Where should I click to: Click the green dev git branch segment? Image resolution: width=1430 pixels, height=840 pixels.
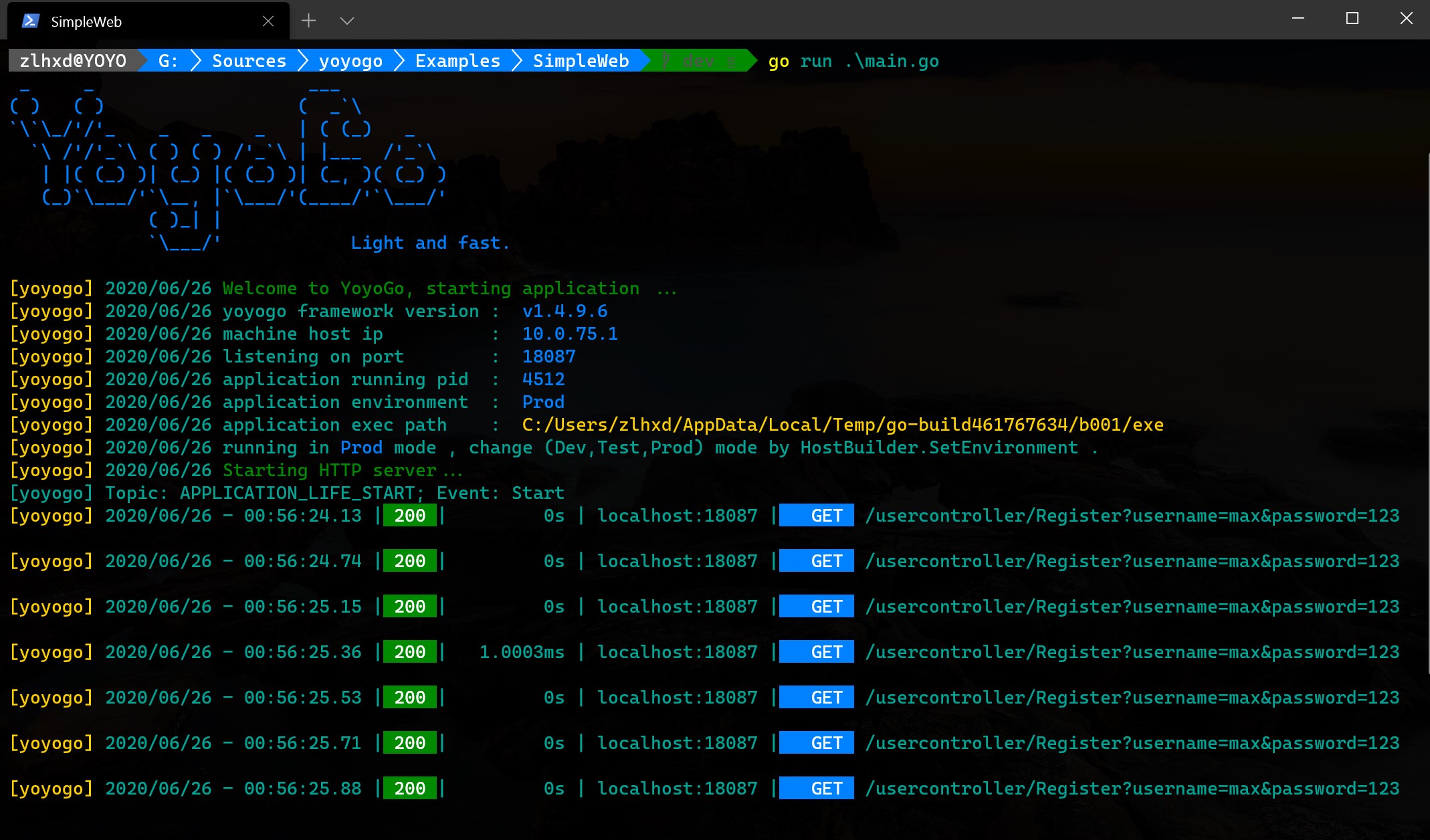pos(698,61)
